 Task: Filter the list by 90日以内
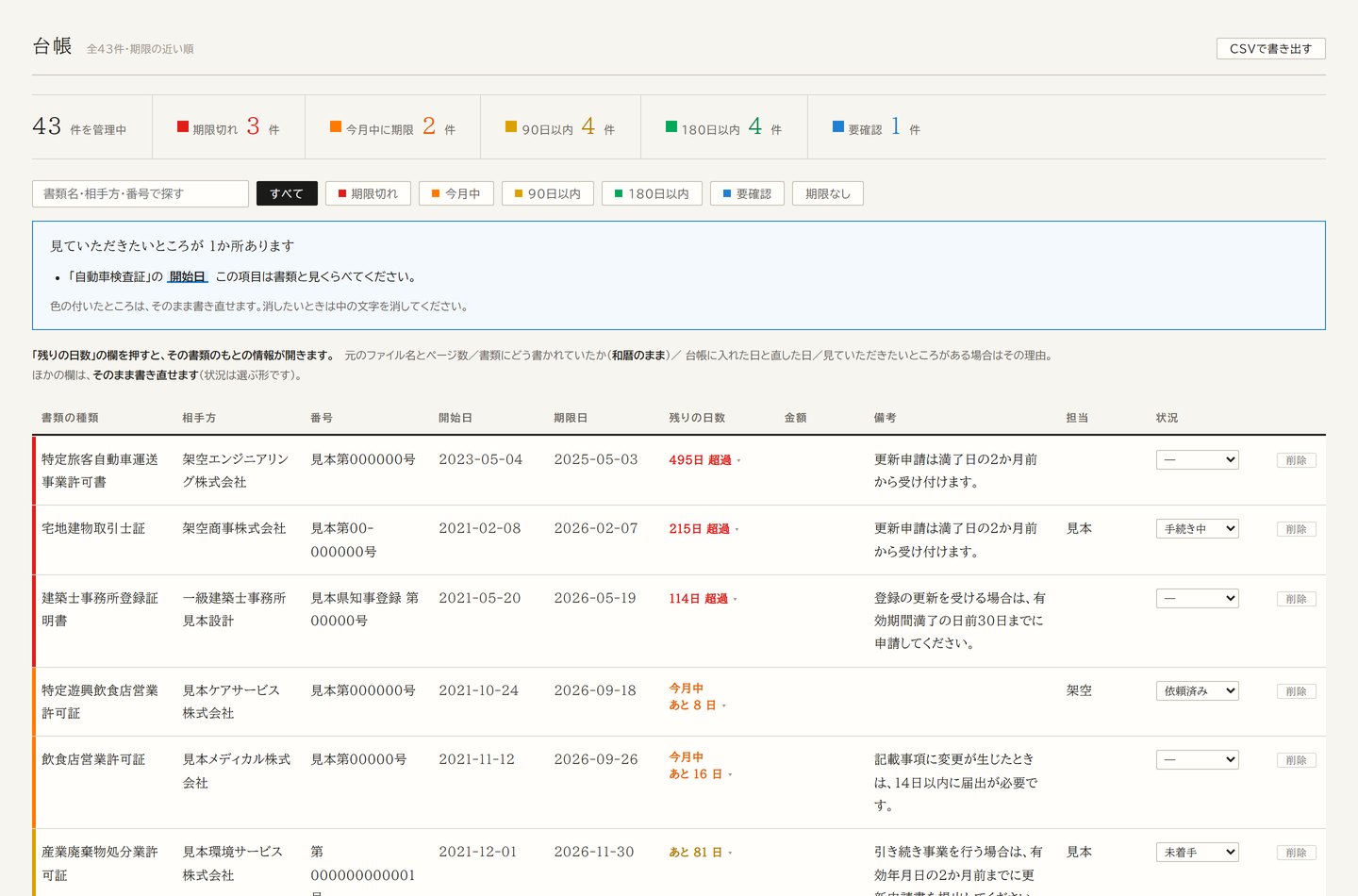point(547,193)
